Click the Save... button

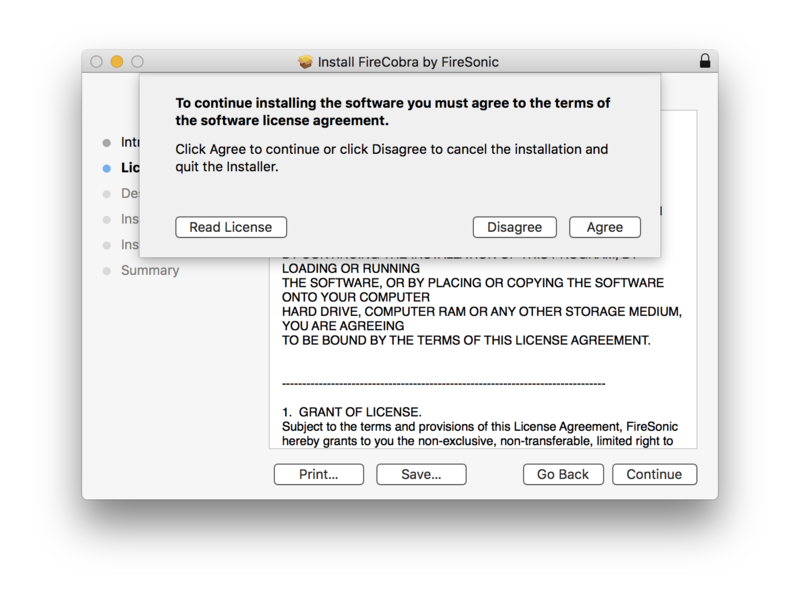(x=421, y=474)
